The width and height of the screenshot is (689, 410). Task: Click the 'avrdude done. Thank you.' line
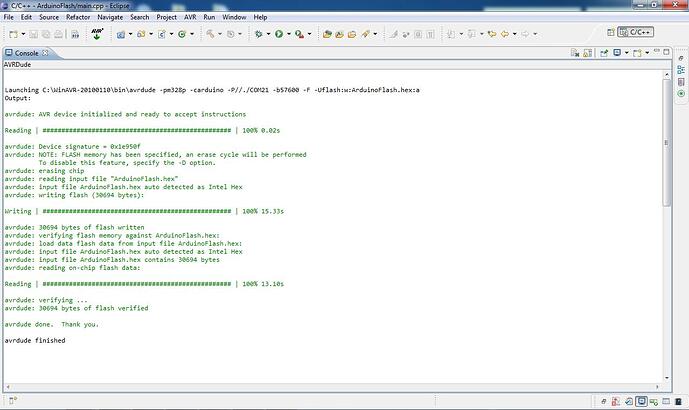pyautogui.click(x=51, y=324)
